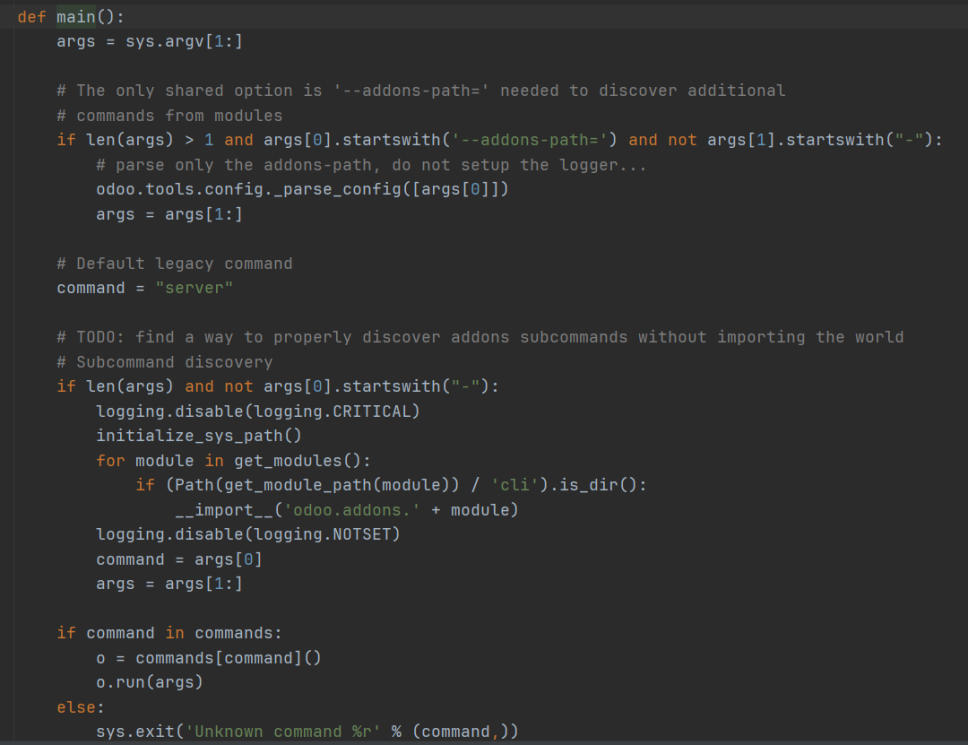Click the 'if (Path(get_module_path(module))' line
Image resolution: width=968 pixels, height=745 pixels.
click(391, 485)
